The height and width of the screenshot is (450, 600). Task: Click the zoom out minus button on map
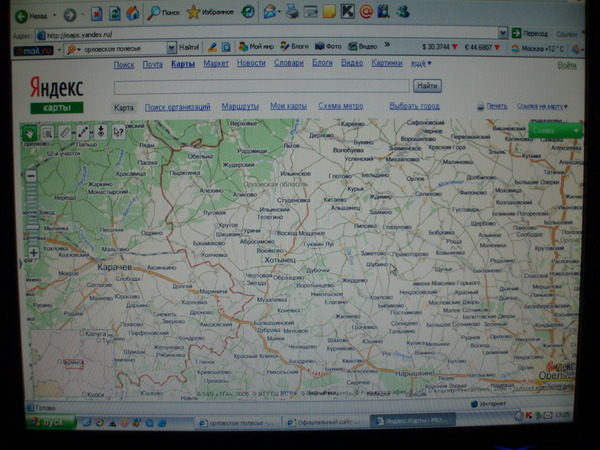[x=32, y=176]
